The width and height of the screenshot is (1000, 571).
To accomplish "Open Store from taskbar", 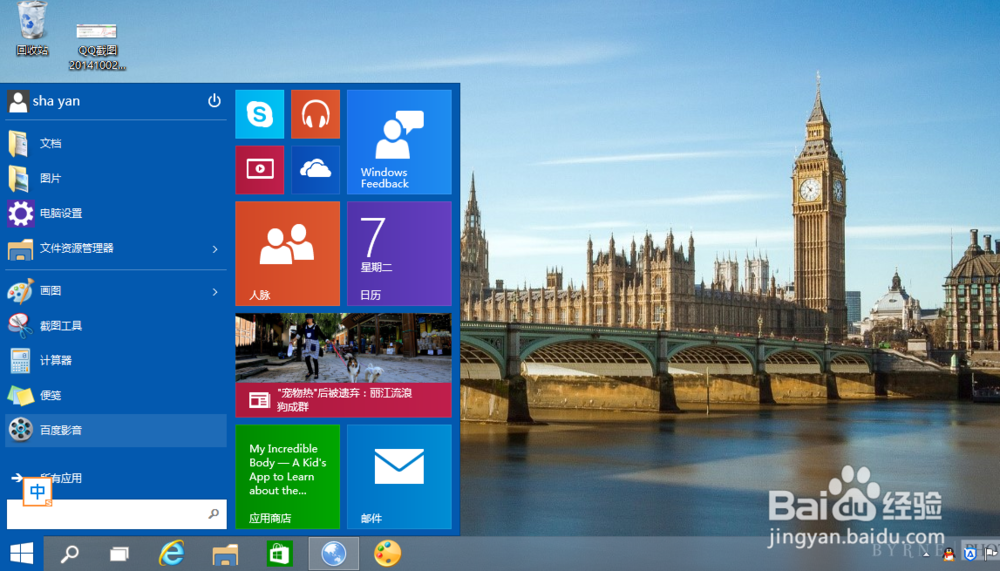I will pyautogui.click(x=279, y=554).
